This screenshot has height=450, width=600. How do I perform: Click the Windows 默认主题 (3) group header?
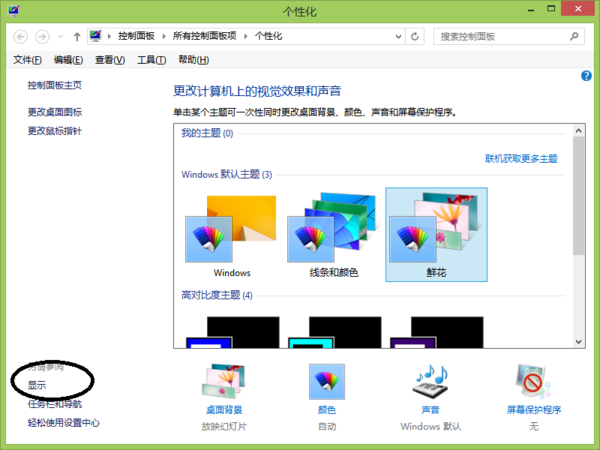[x=227, y=174]
